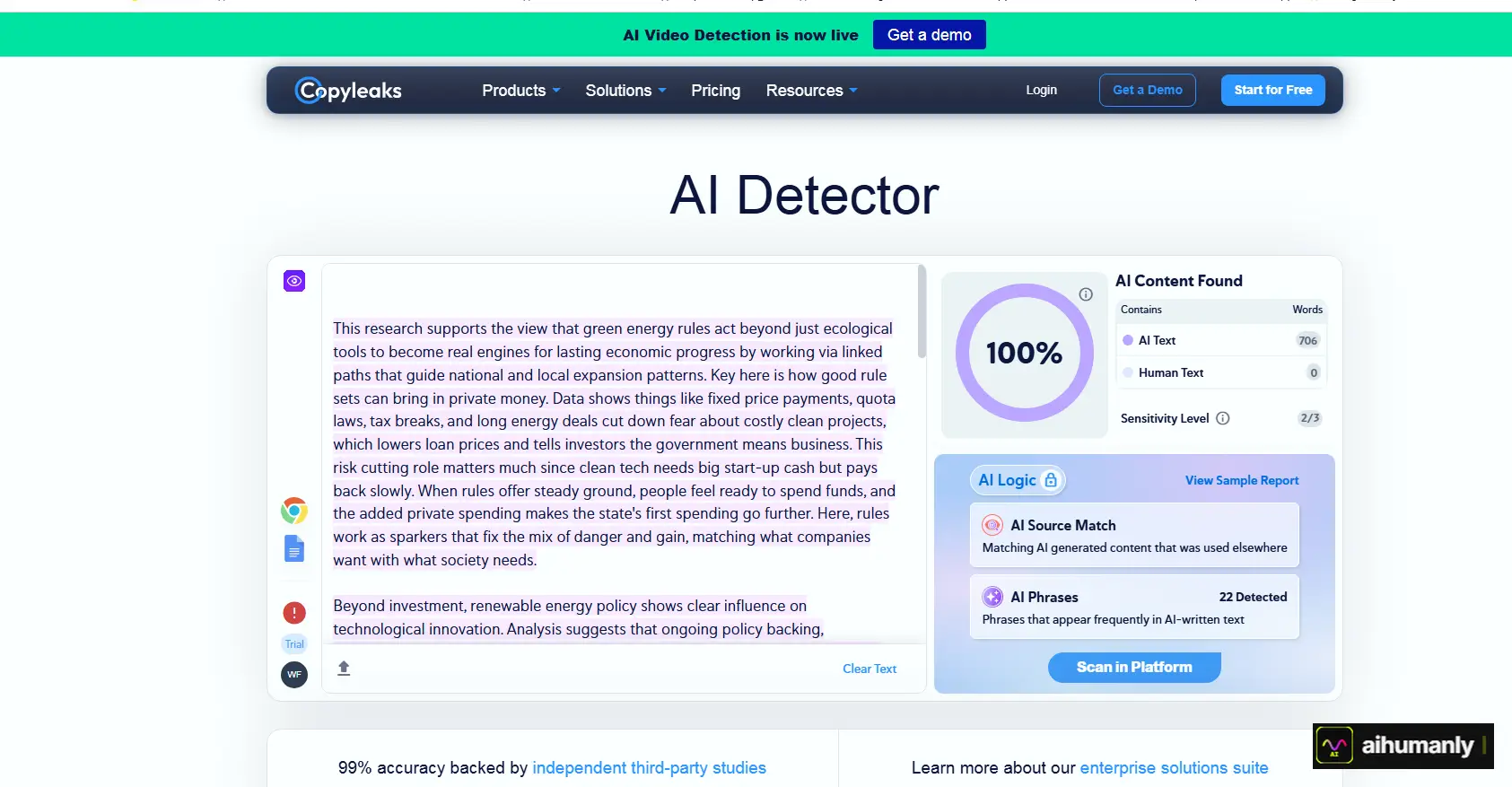
Task: Expand the Products dropdown menu
Action: coord(521,91)
